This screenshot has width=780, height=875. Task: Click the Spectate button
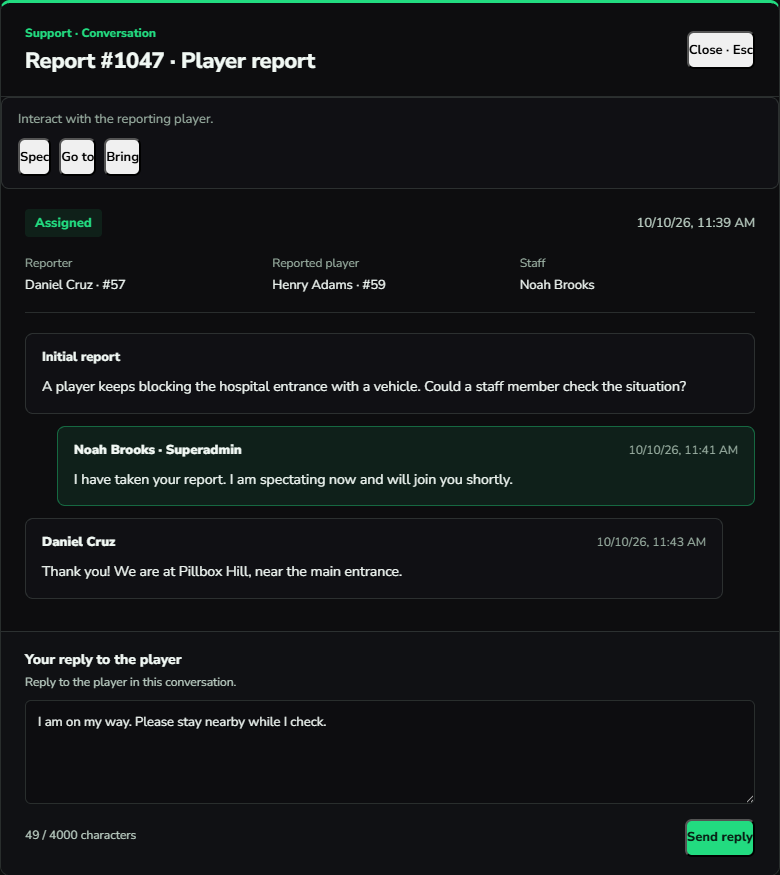click(x=34, y=156)
